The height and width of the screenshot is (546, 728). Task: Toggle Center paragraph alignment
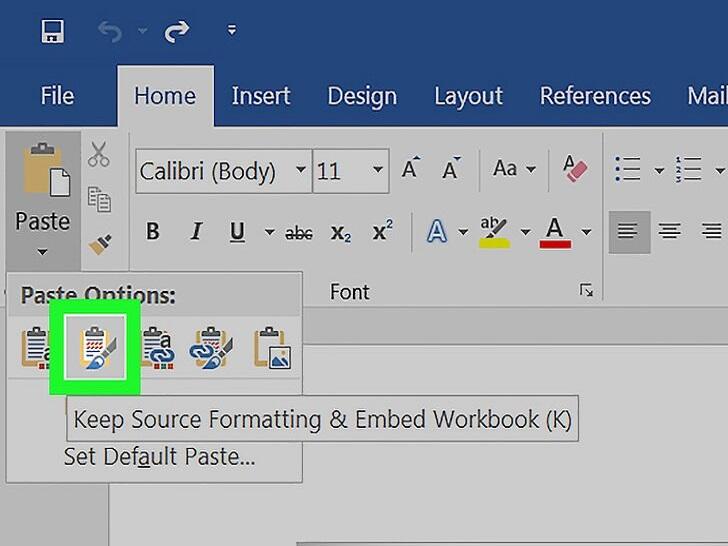coord(670,231)
